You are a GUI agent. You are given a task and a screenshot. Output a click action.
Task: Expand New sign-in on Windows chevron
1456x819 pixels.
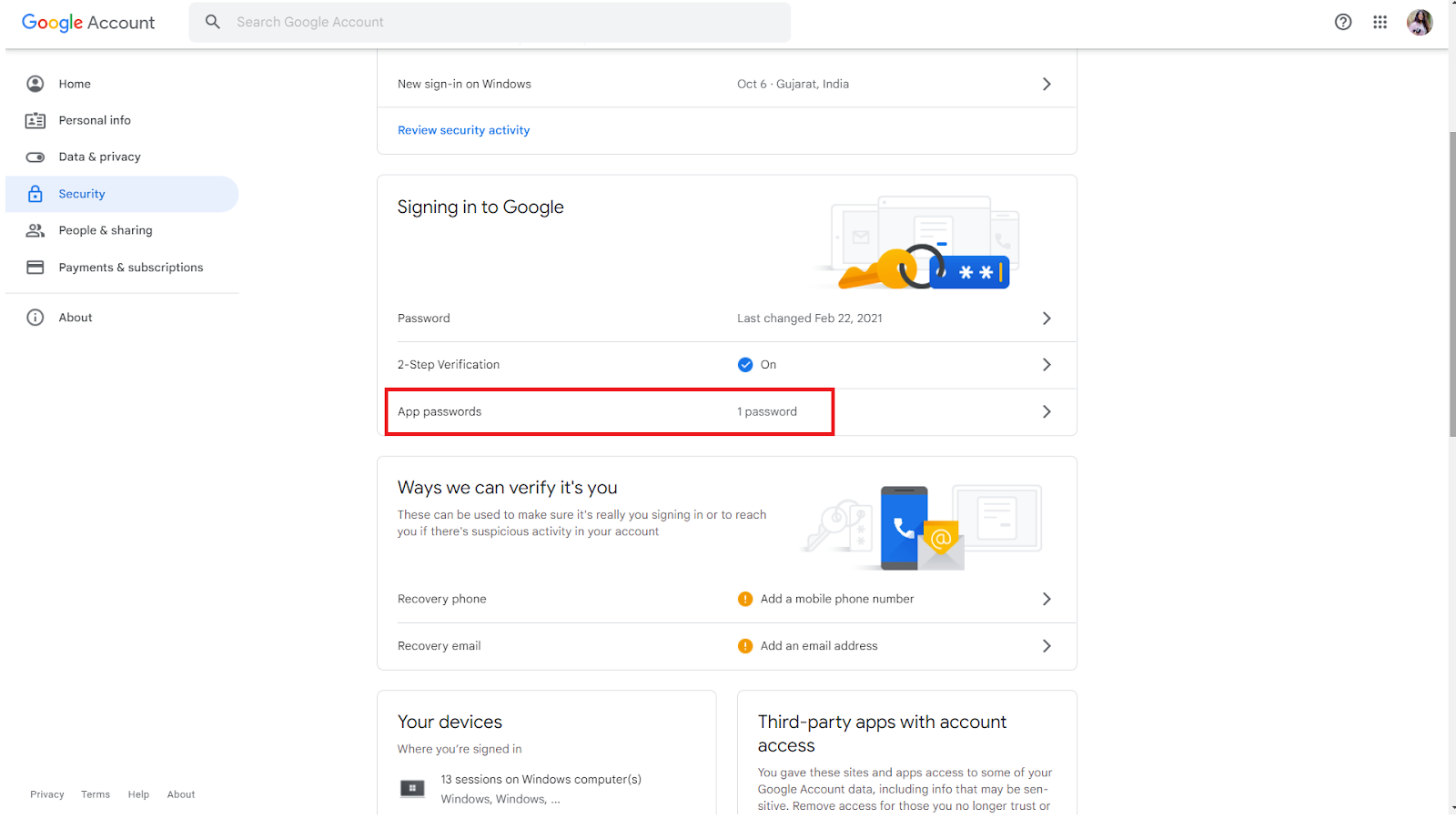click(x=1046, y=84)
